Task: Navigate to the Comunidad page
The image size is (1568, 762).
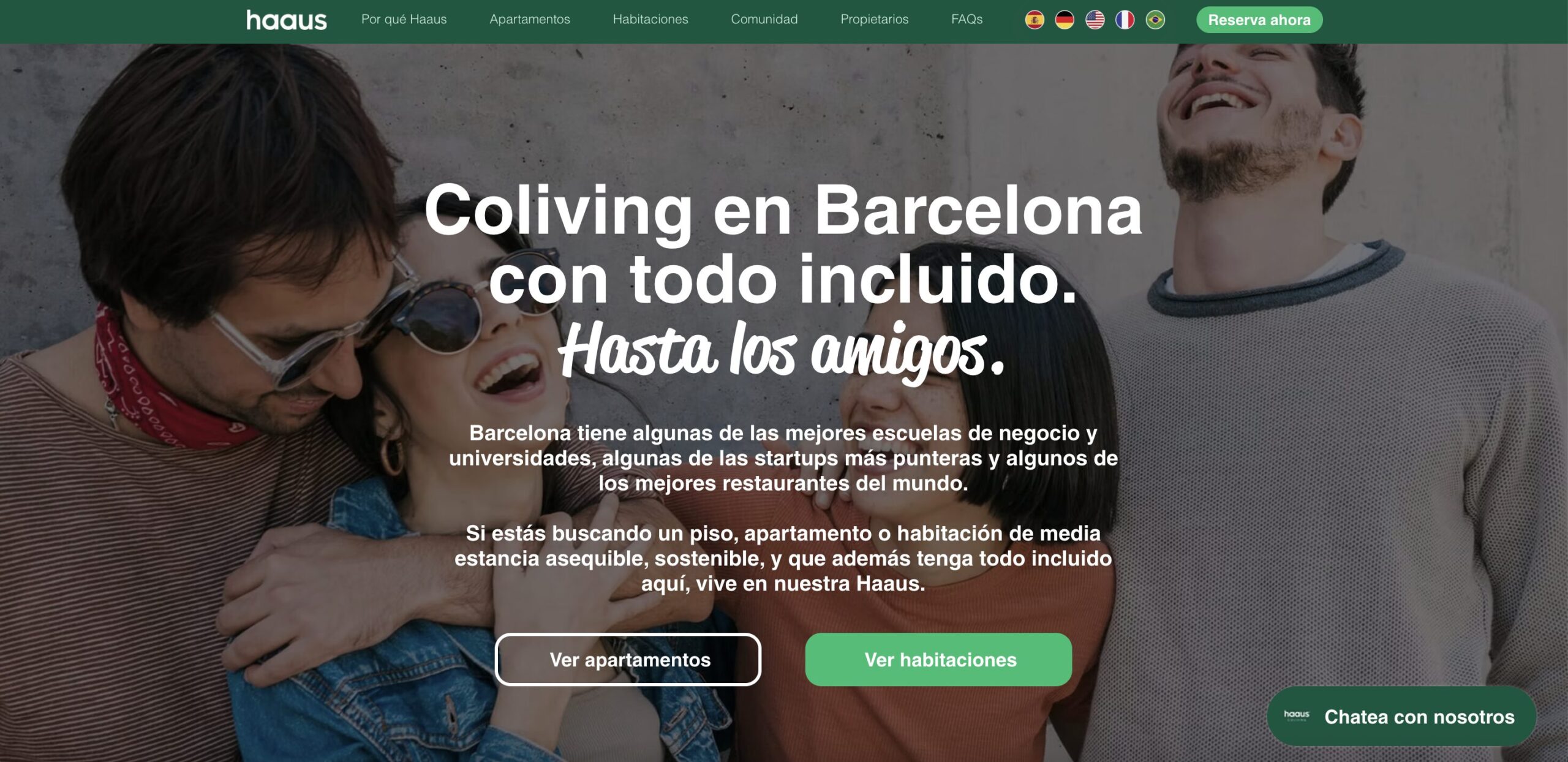Action: 764,20
